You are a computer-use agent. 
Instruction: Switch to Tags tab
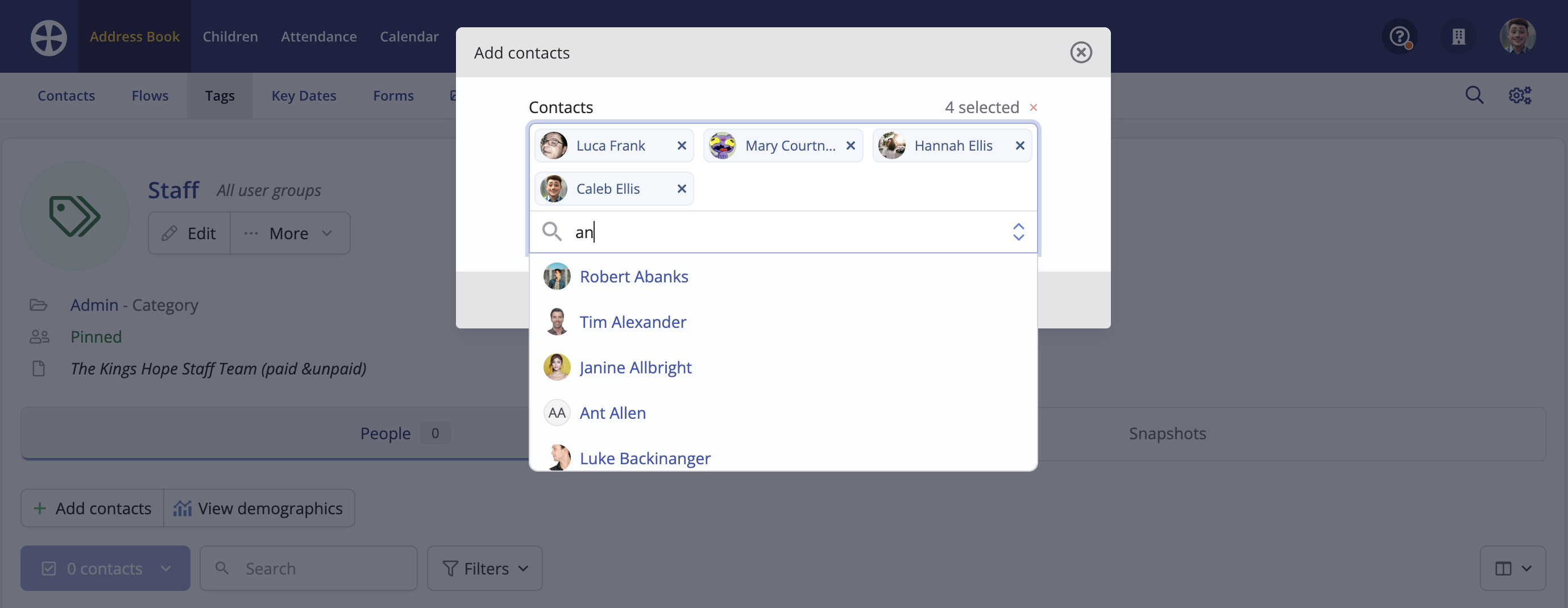click(x=220, y=95)
